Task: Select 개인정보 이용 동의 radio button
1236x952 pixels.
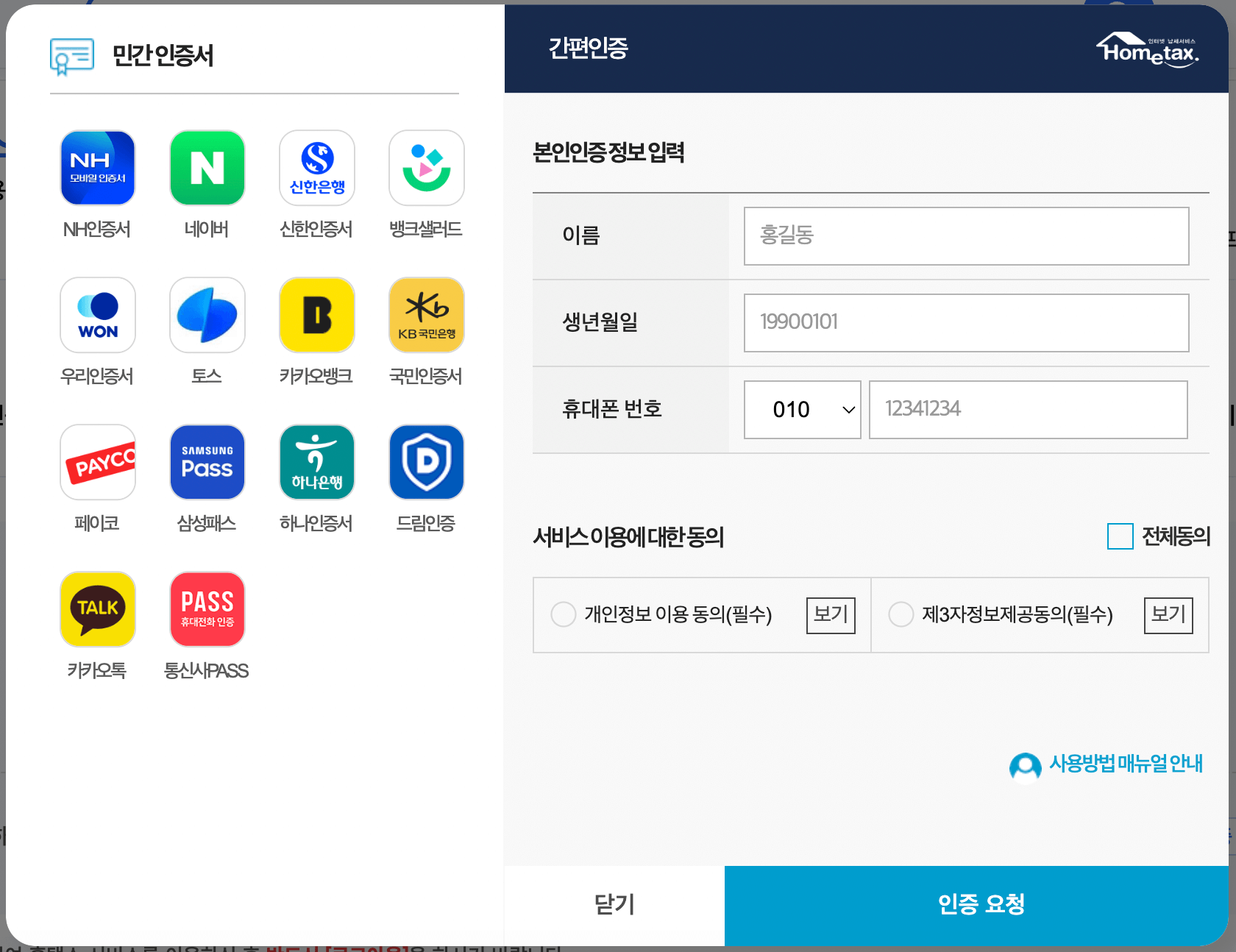Action: pyautogui.click(x=563, y=614)
